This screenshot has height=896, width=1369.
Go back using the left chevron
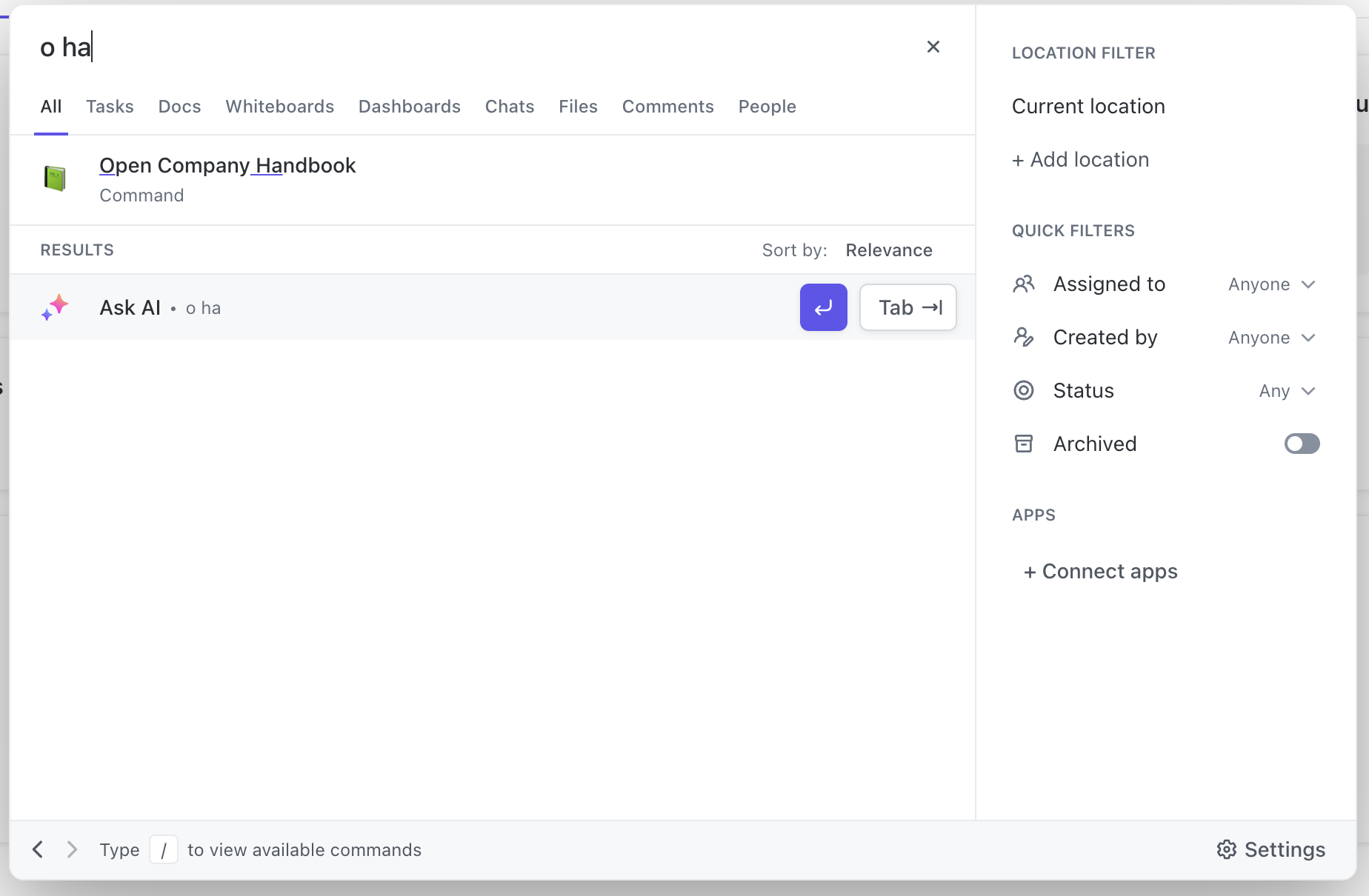pos(38,849)
